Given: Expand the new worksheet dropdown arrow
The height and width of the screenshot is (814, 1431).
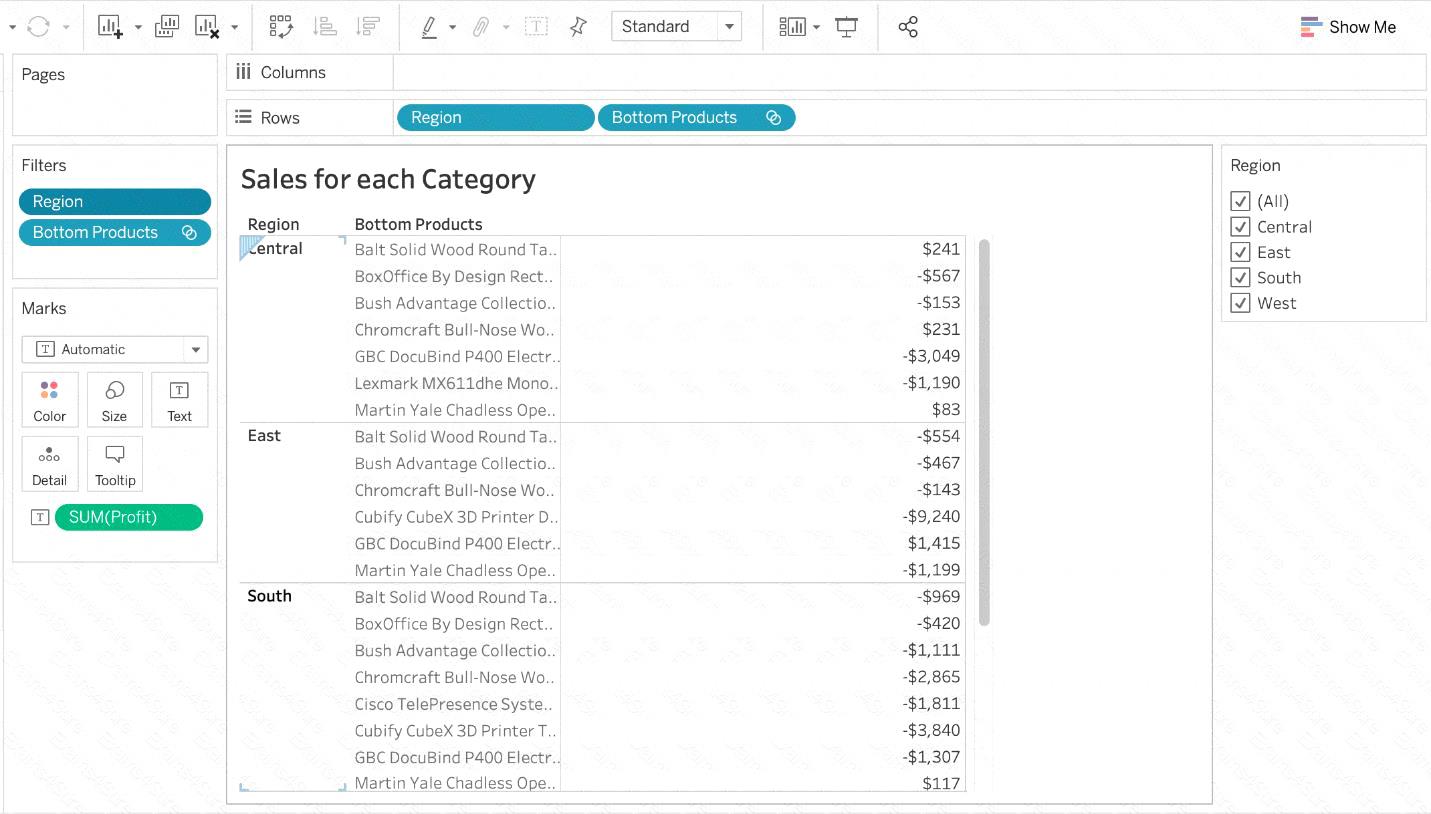Looking at the screenshot, I should (138, 28).
